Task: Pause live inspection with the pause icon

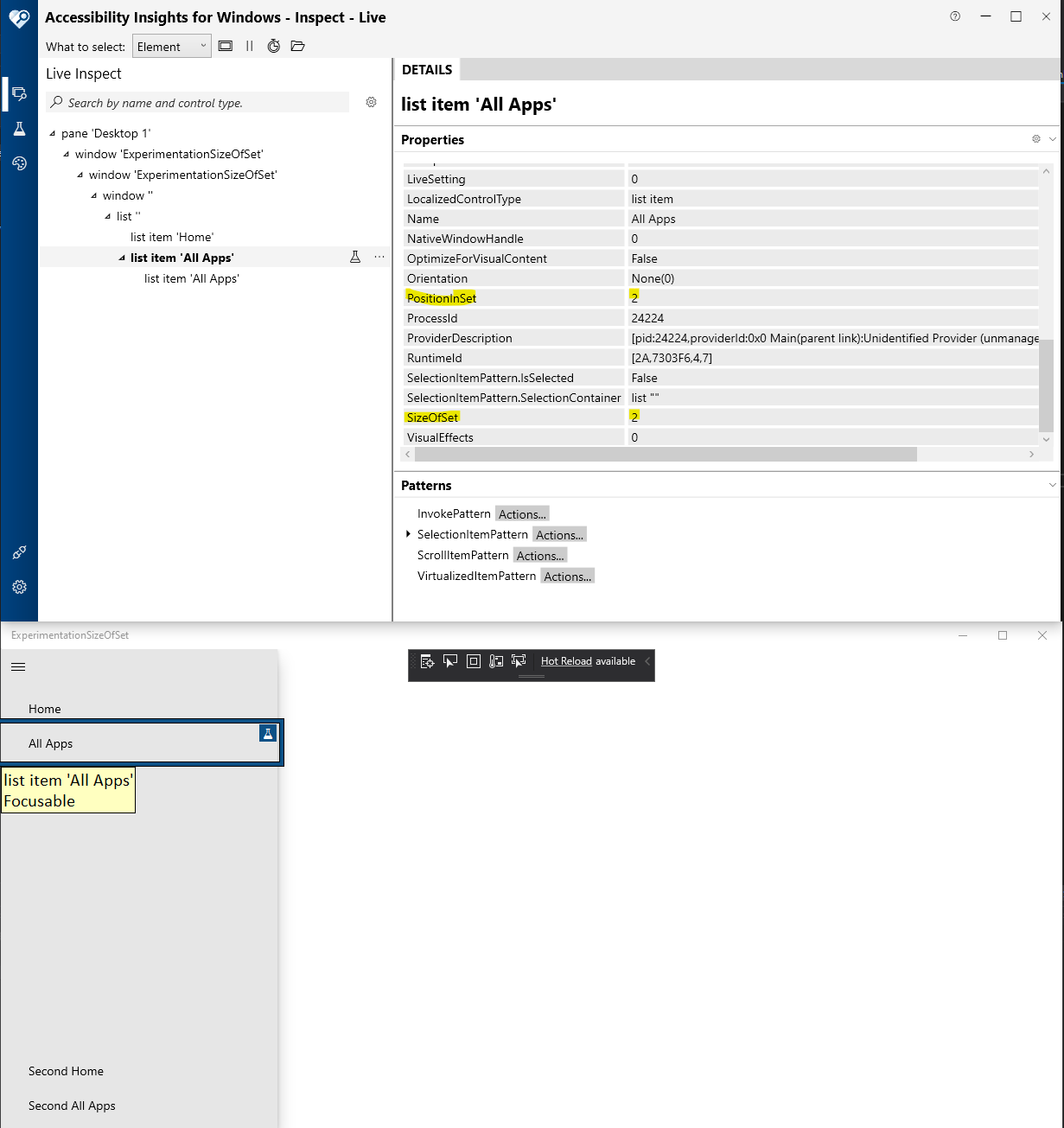Action: pyautogui.click(x=249, y=46)
